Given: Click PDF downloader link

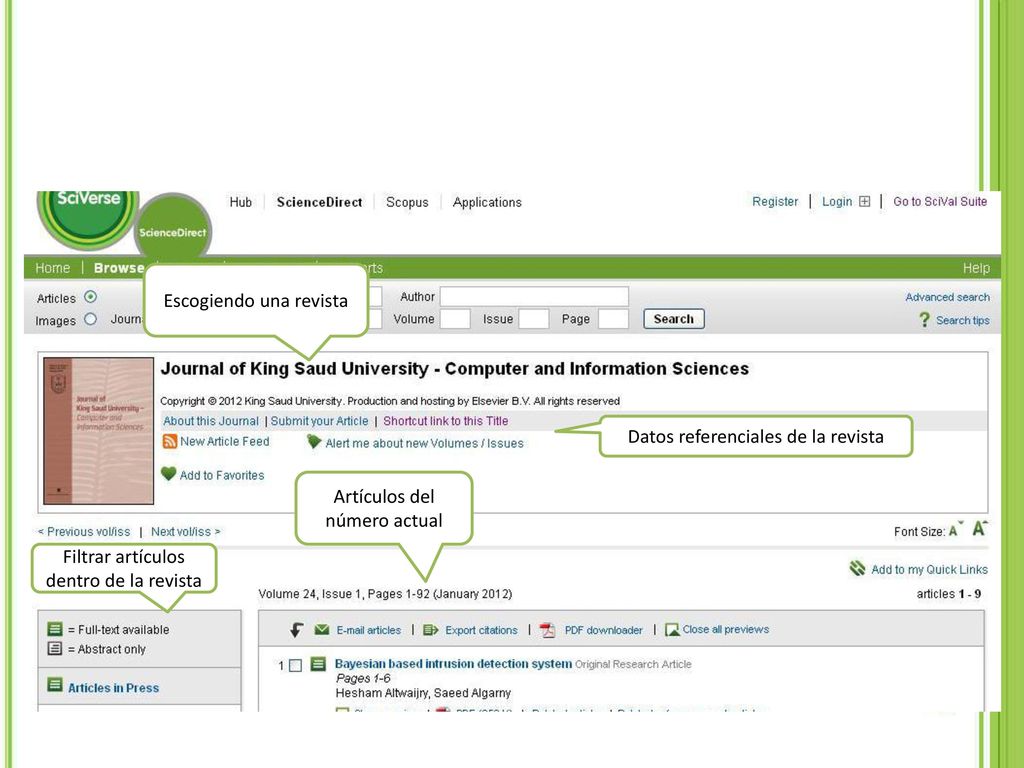Looking at the screenshot, I should [x=603, y=630].
